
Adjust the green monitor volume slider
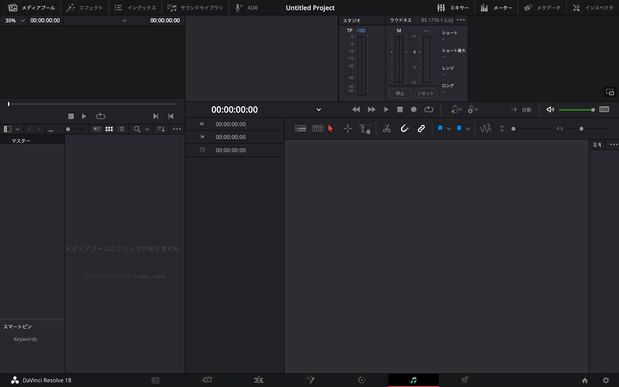(577, 110)
